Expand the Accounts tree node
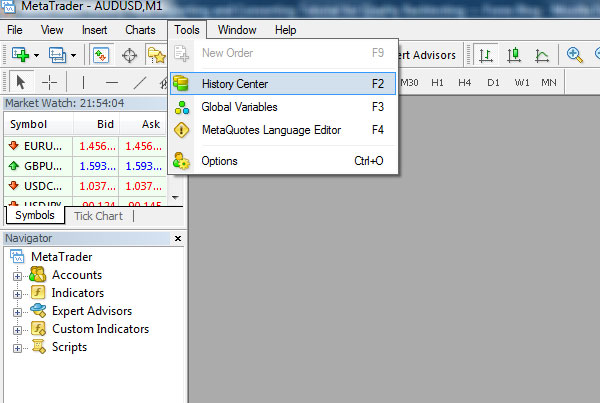This screenshot has height=403, width=600. click(x=17, y=276)
